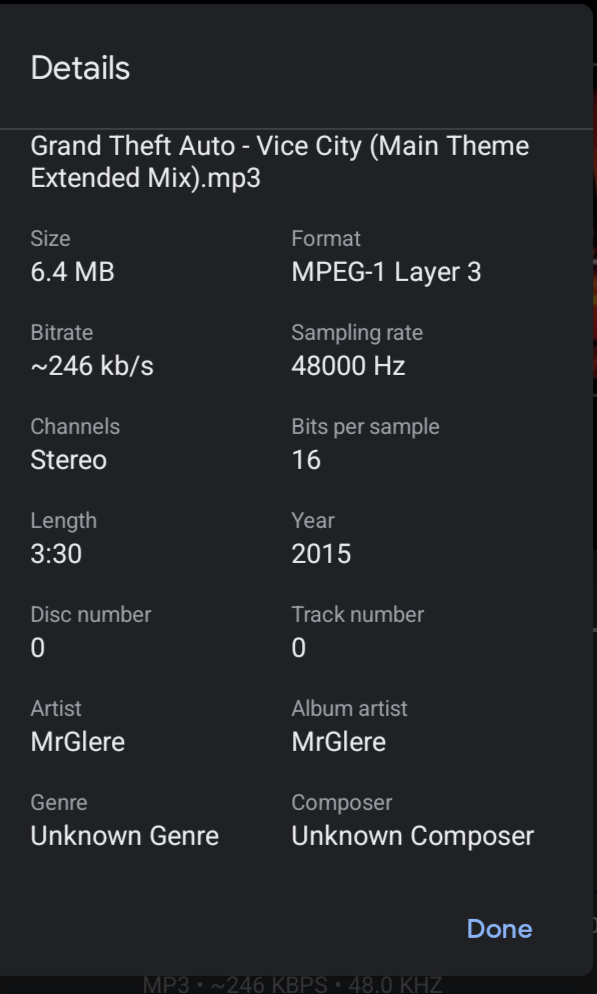Click the Bitrate field label
Image resolution: width=597 pixels, height=994 pixels.
[x=60, y=332]
